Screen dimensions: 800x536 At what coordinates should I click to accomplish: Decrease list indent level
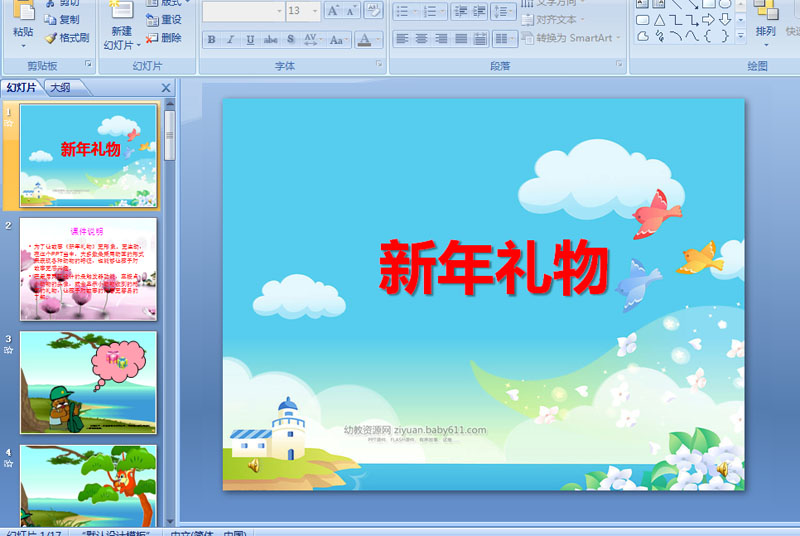461,11
